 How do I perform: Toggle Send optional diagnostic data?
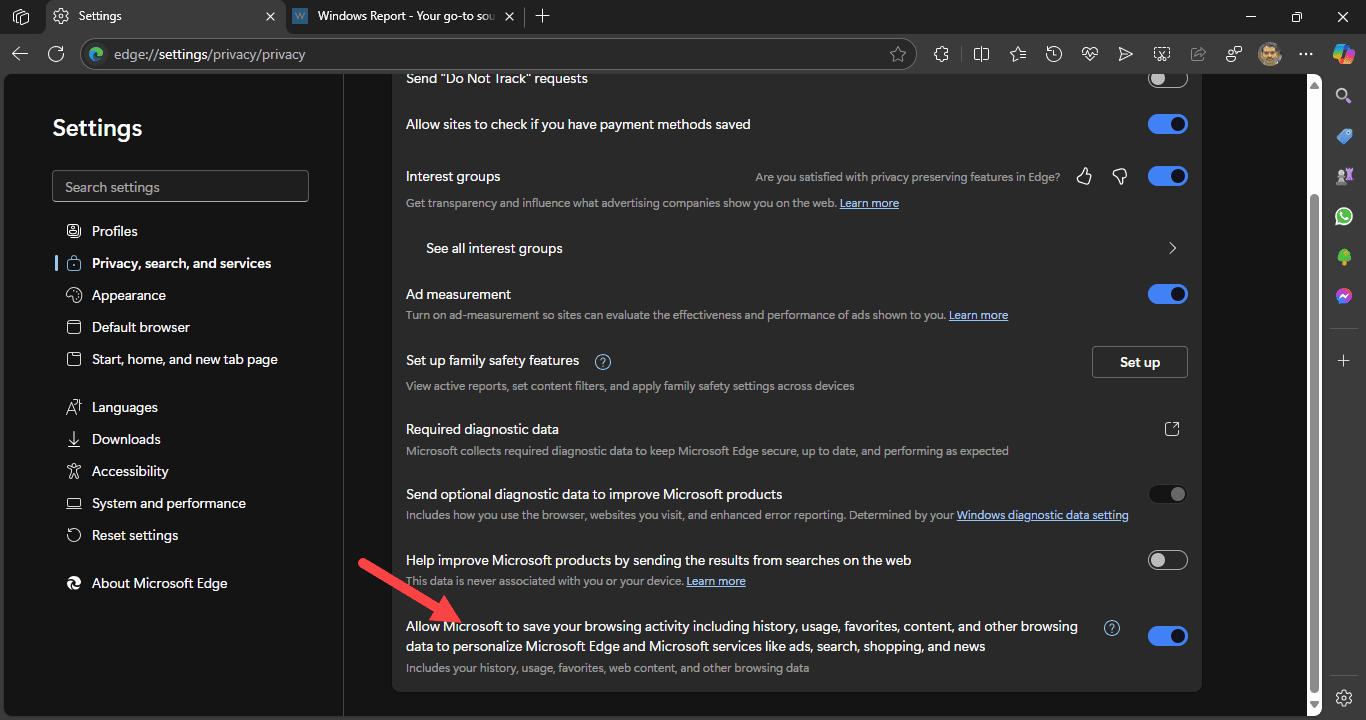pyautogui.click(x=1167, y=494)
